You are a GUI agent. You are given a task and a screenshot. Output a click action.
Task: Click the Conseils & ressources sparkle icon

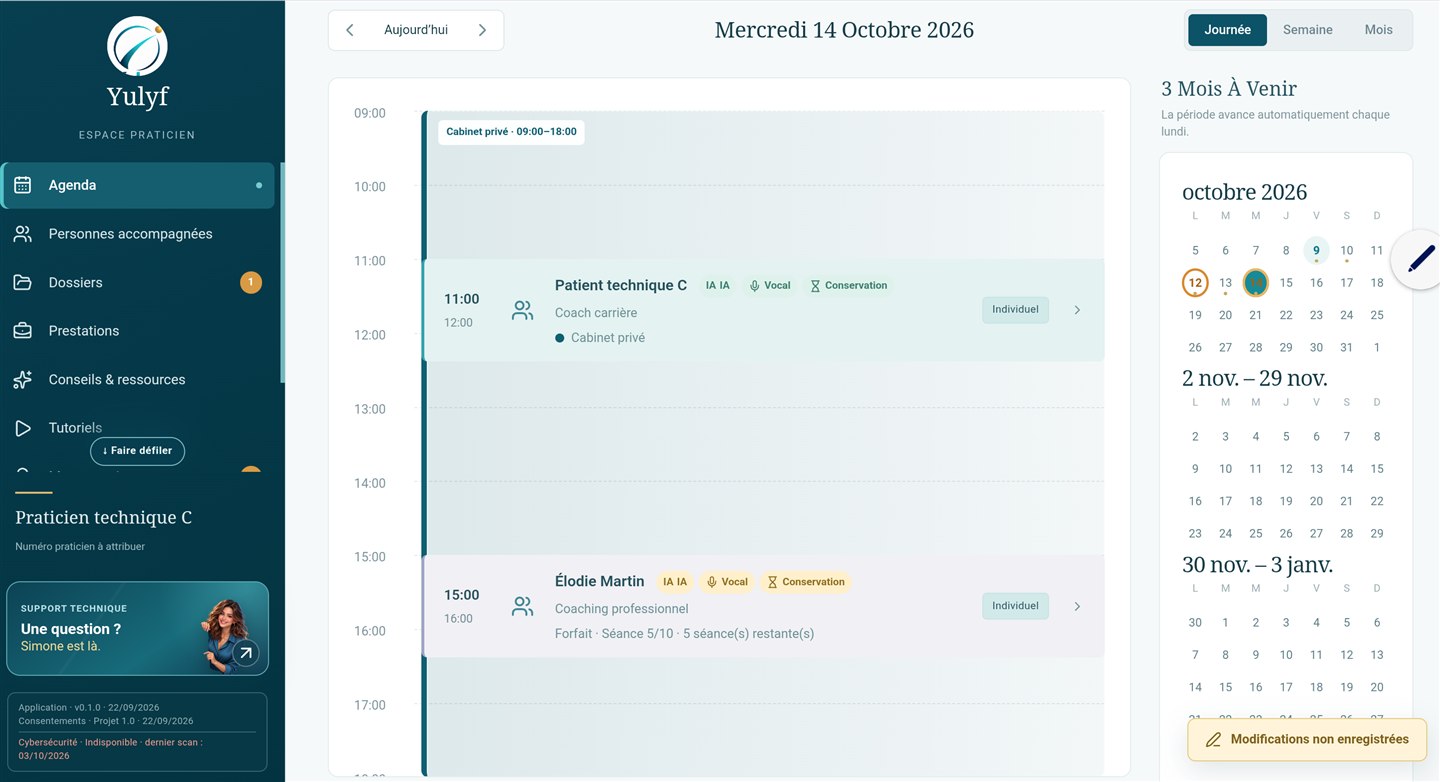pyautogui.click(x=22, y=379)
